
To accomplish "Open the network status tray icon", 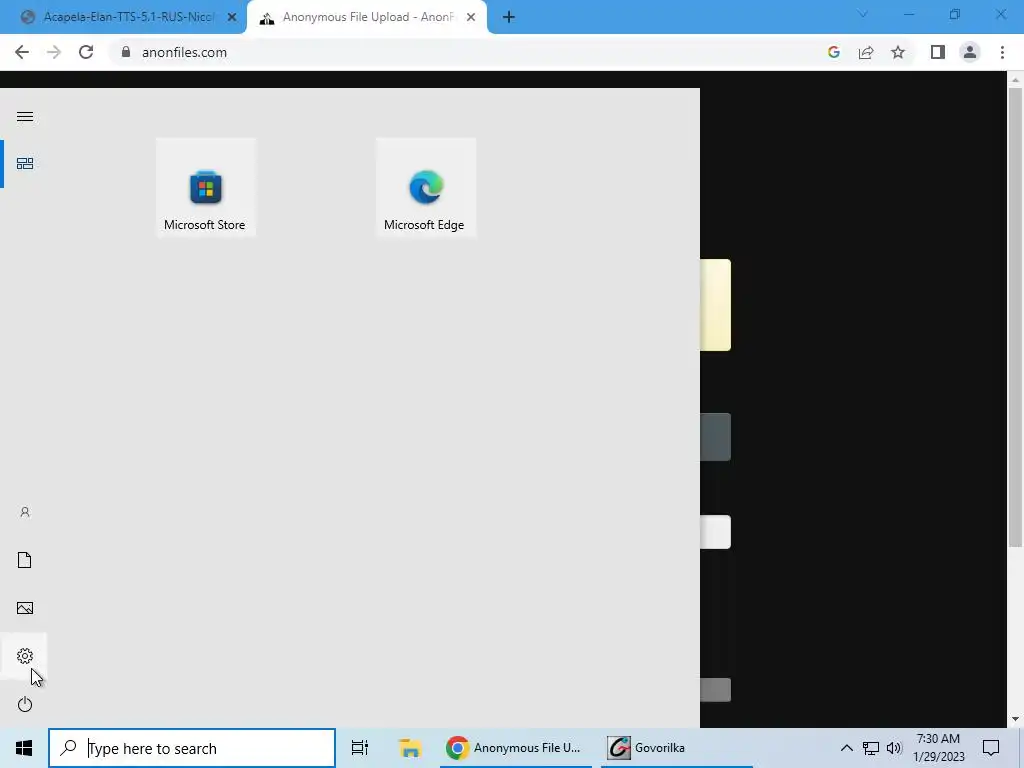I will point(871,748).
